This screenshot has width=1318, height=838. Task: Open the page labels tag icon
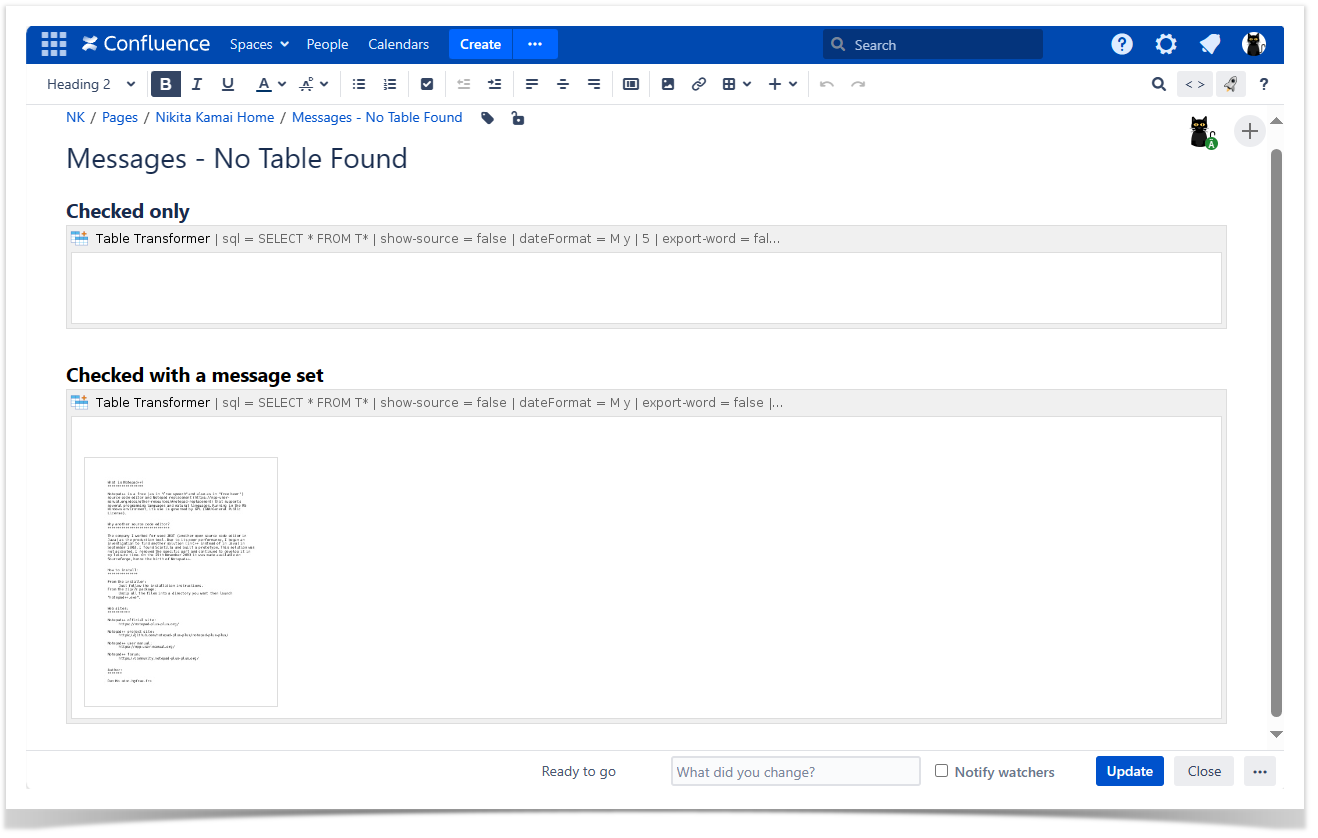pos(487,118)
